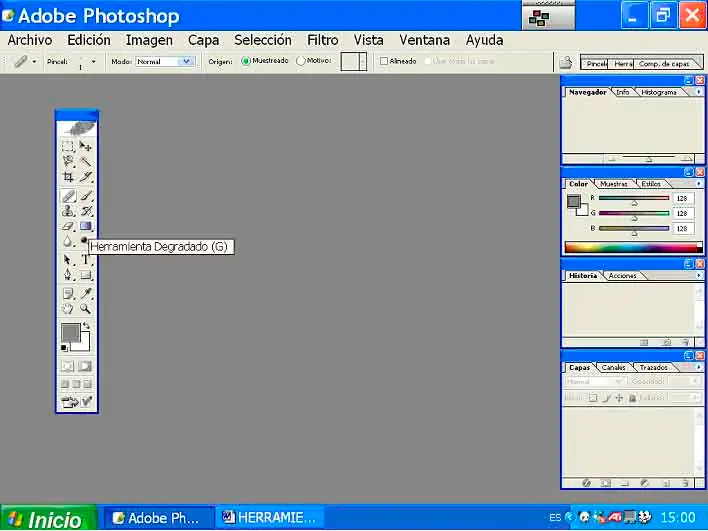Click the Inicio start button
708x531 pixels.
(47, 518)
